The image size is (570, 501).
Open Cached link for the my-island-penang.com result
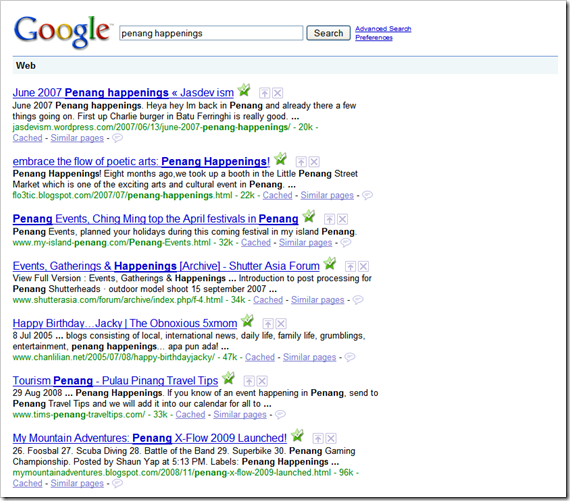[x=256, y=243]
